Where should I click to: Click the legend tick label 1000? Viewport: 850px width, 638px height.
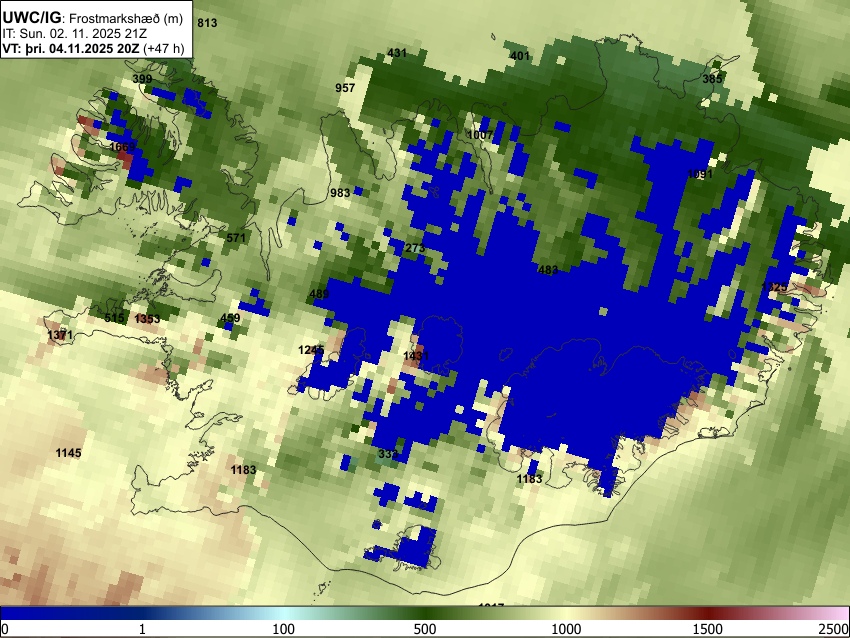pyautogui.click(x=566, y=629)
